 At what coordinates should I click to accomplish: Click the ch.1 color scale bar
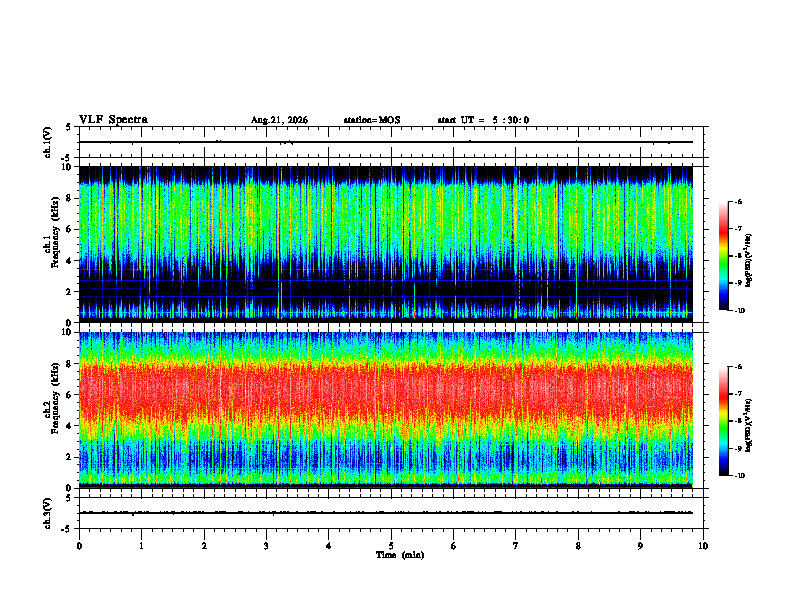tap(724, 256)
